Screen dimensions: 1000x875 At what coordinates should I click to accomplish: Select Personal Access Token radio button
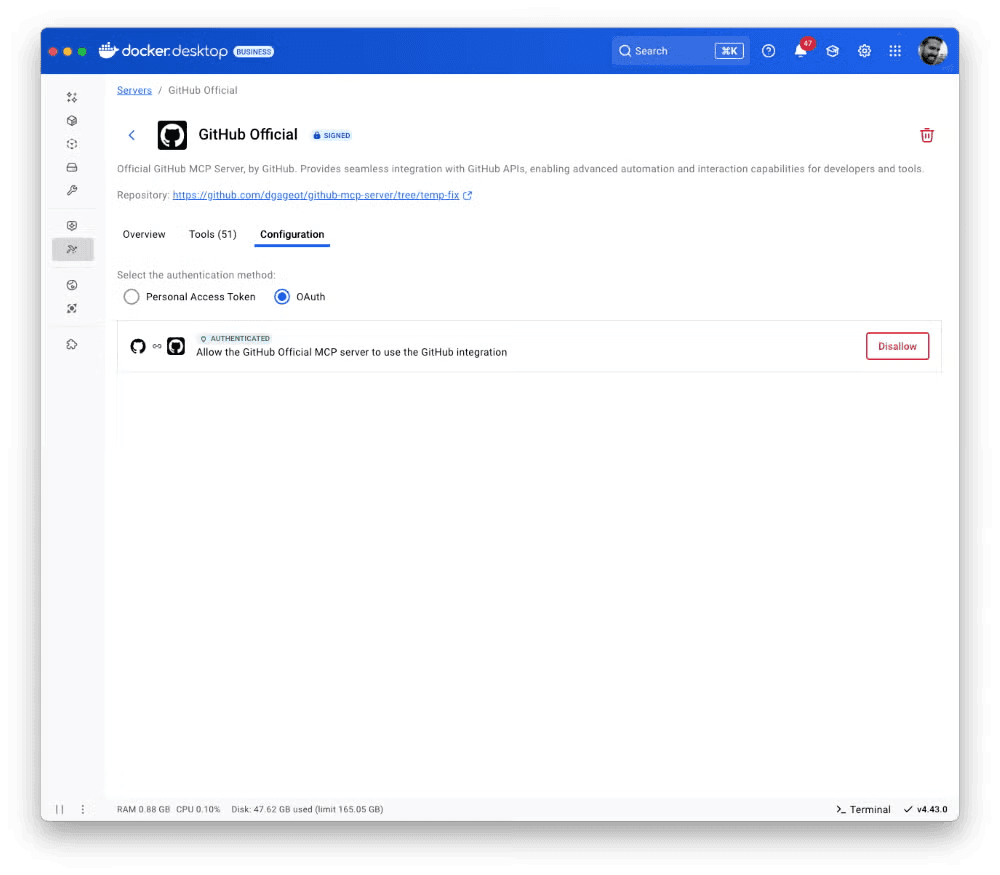(x=131, y=297)
